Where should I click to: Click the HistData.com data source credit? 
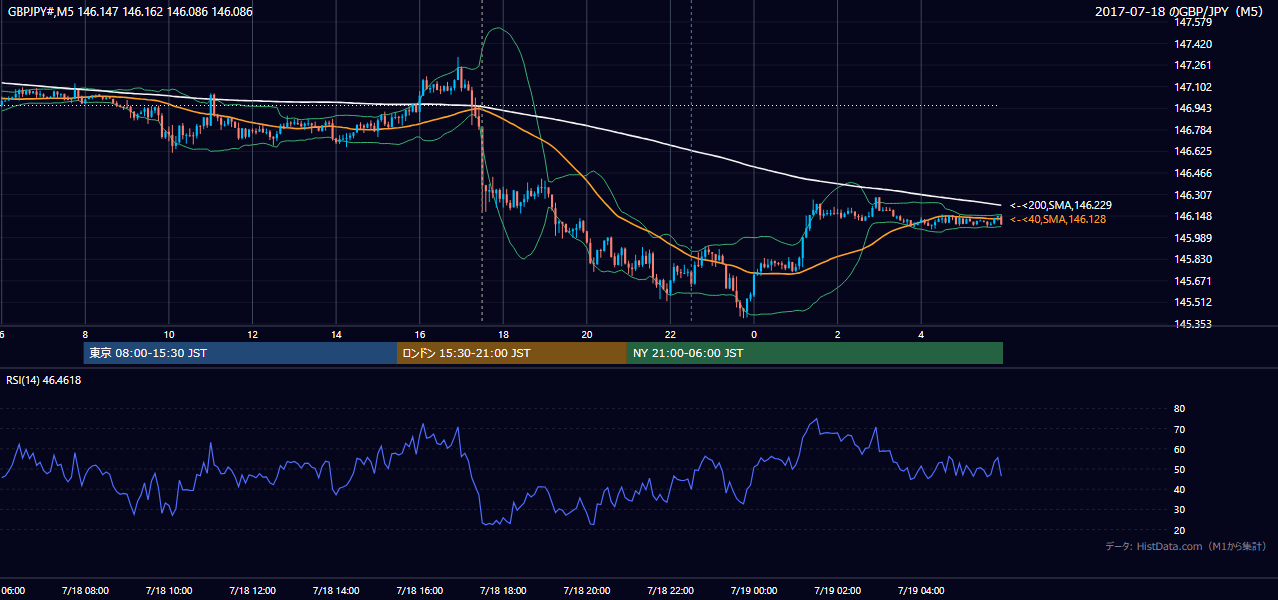point(1187,546)
